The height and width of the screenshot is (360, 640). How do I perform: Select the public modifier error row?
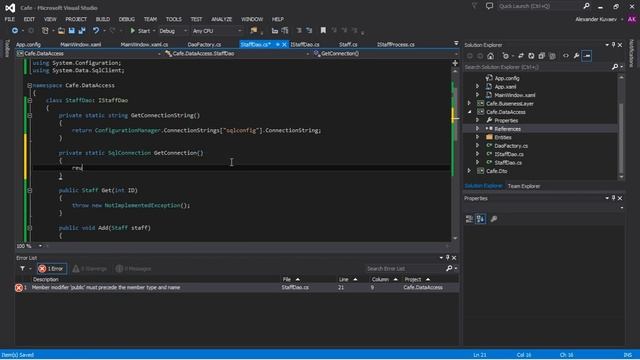(237, 288)
